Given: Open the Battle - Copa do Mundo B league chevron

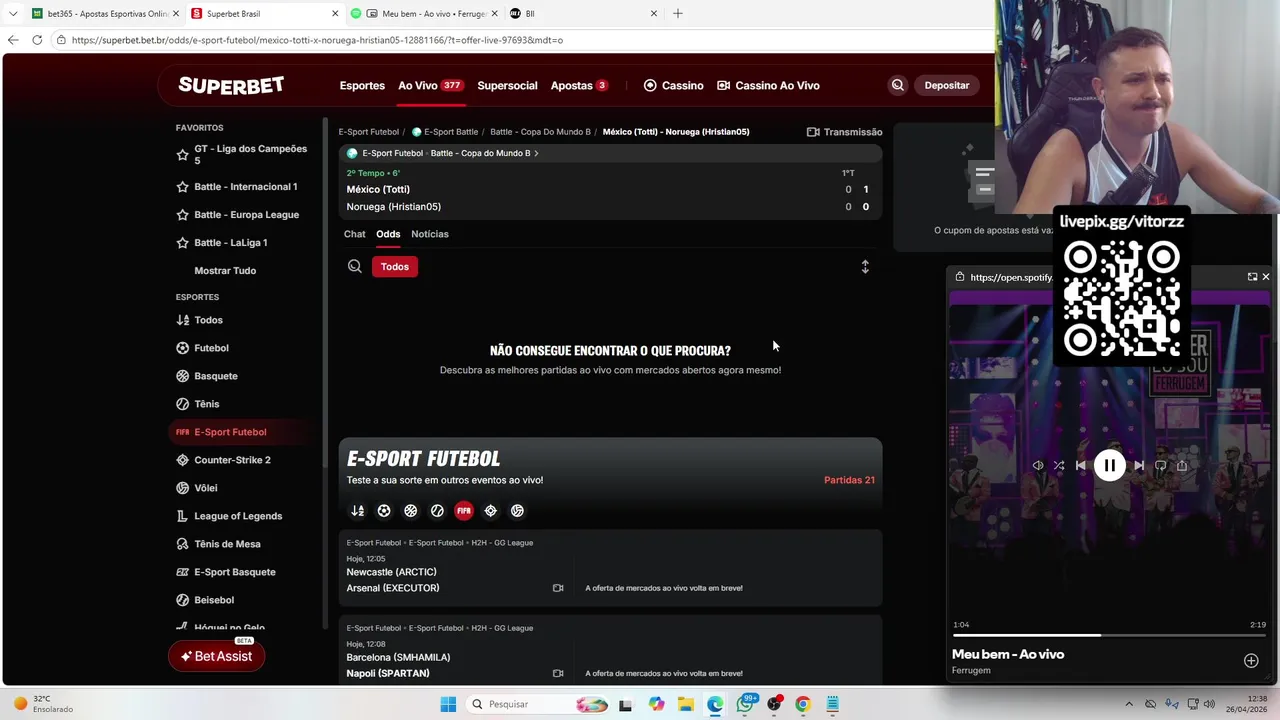Looking at the screenshot, I should 536,153.
